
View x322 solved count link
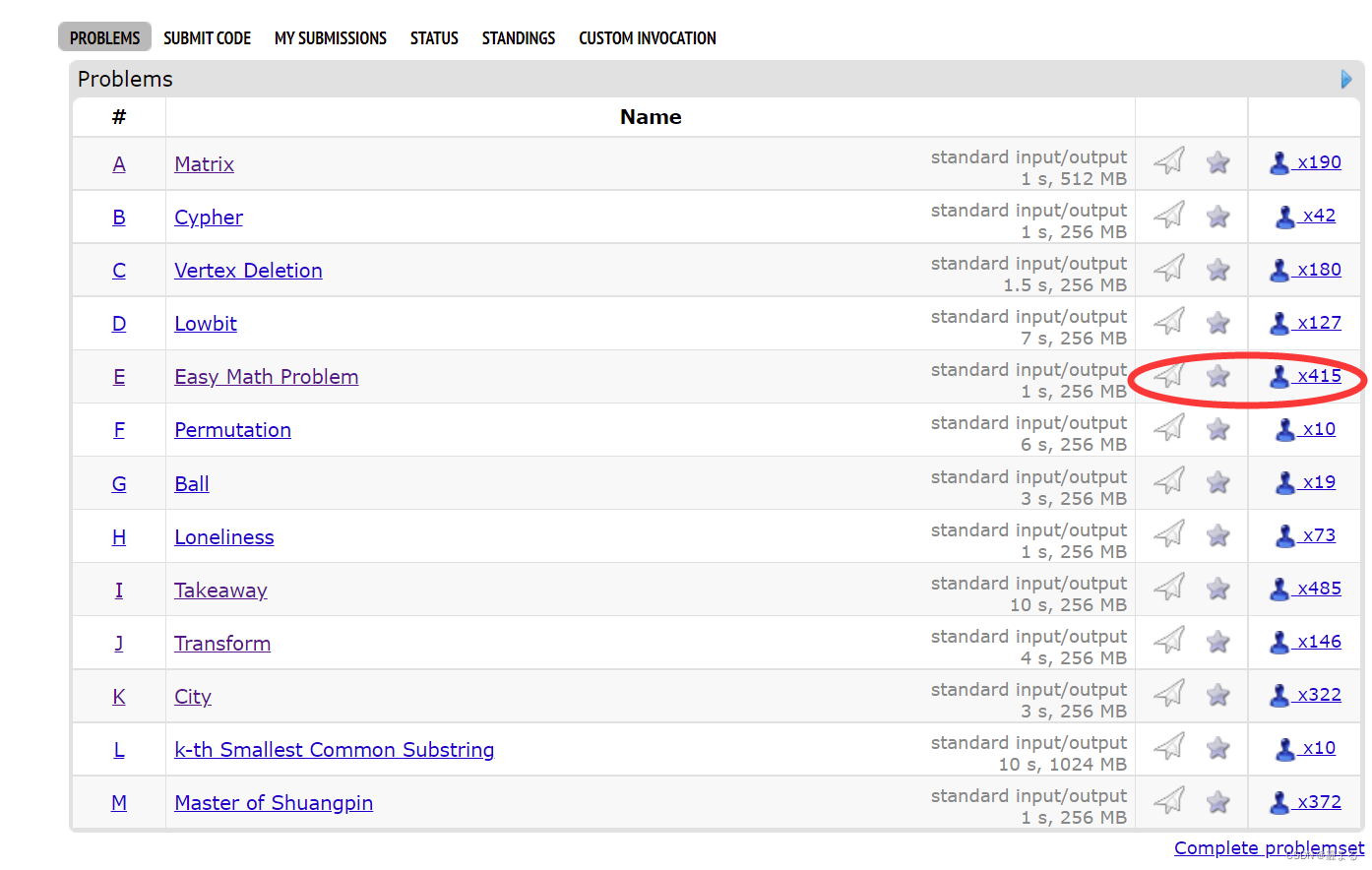pos(1306,694)
